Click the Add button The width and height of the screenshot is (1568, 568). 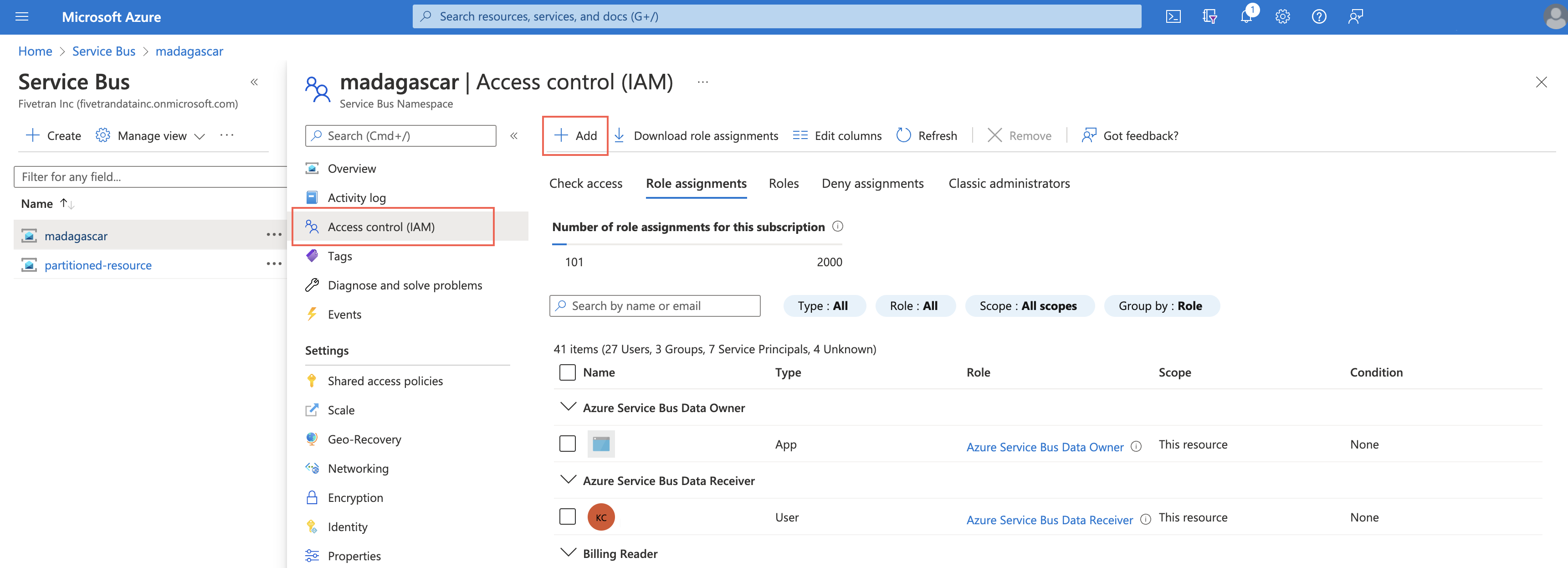pos(575,136)
